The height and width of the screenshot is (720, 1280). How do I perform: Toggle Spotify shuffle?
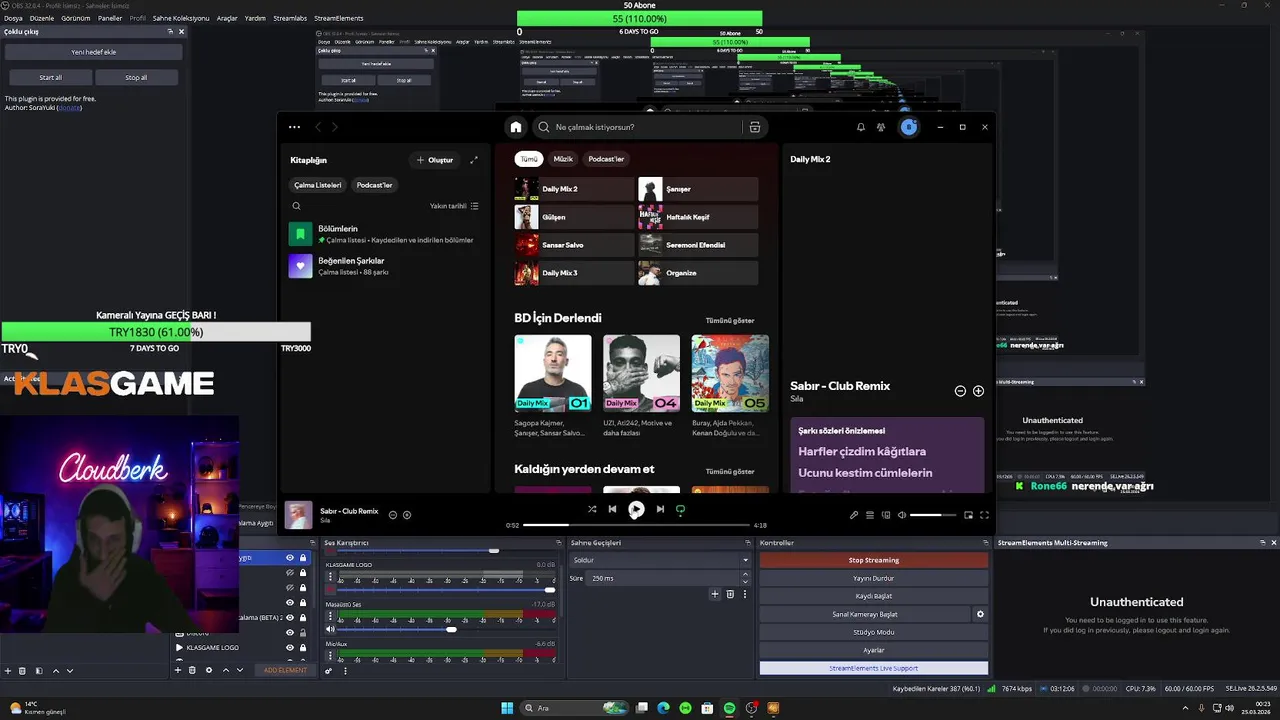(592, 509)
